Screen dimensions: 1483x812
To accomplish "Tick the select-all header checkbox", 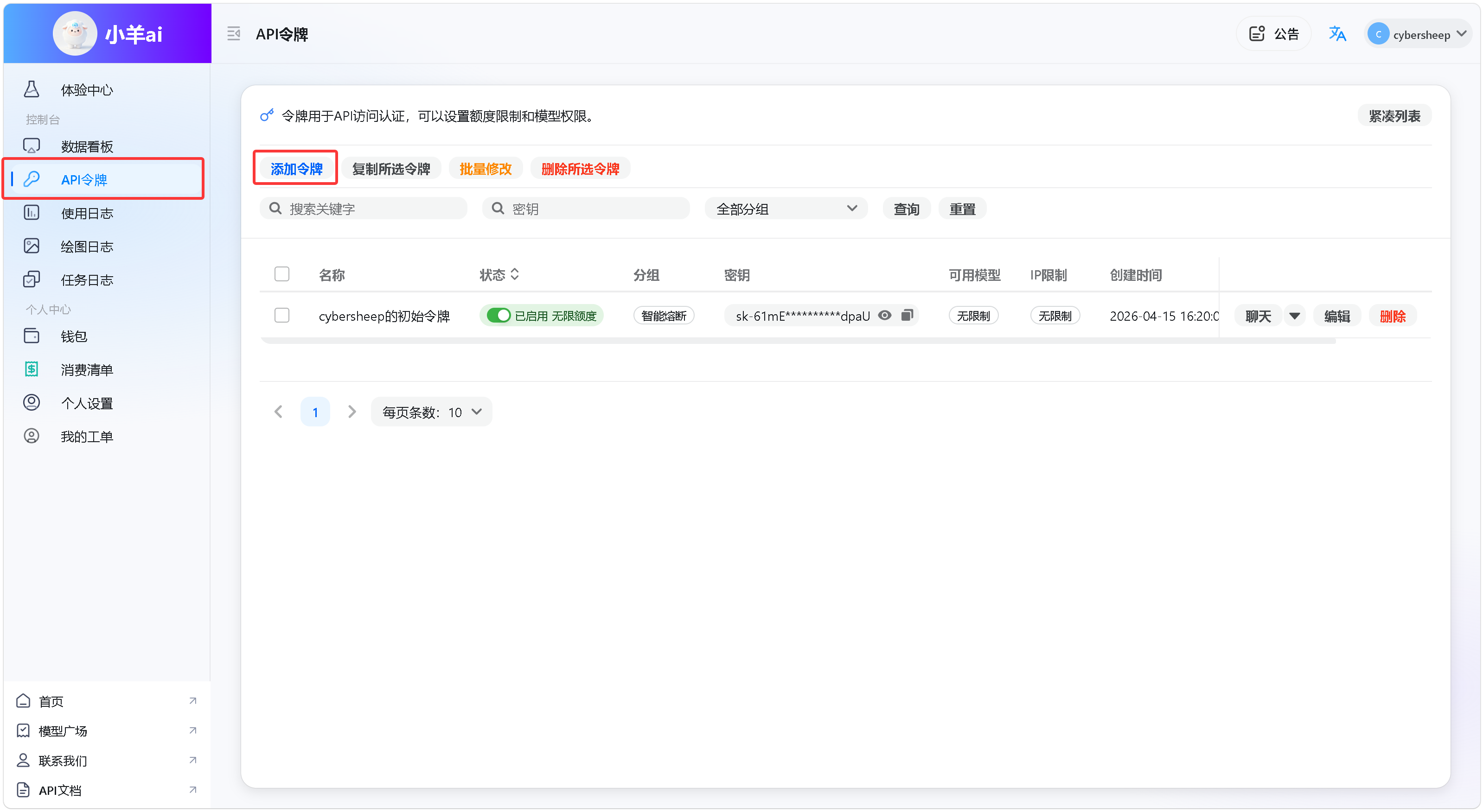I will [281, 274].
